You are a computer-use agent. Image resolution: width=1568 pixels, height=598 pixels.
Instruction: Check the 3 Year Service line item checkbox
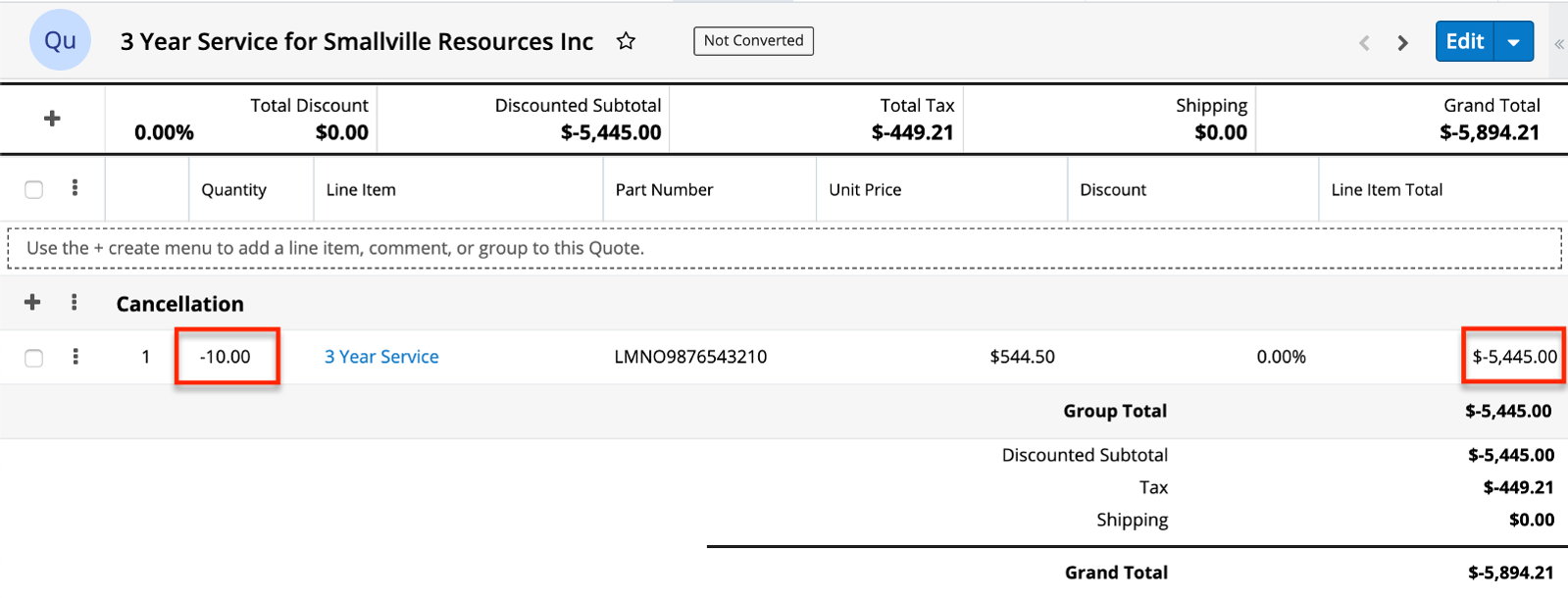[33, 358]
